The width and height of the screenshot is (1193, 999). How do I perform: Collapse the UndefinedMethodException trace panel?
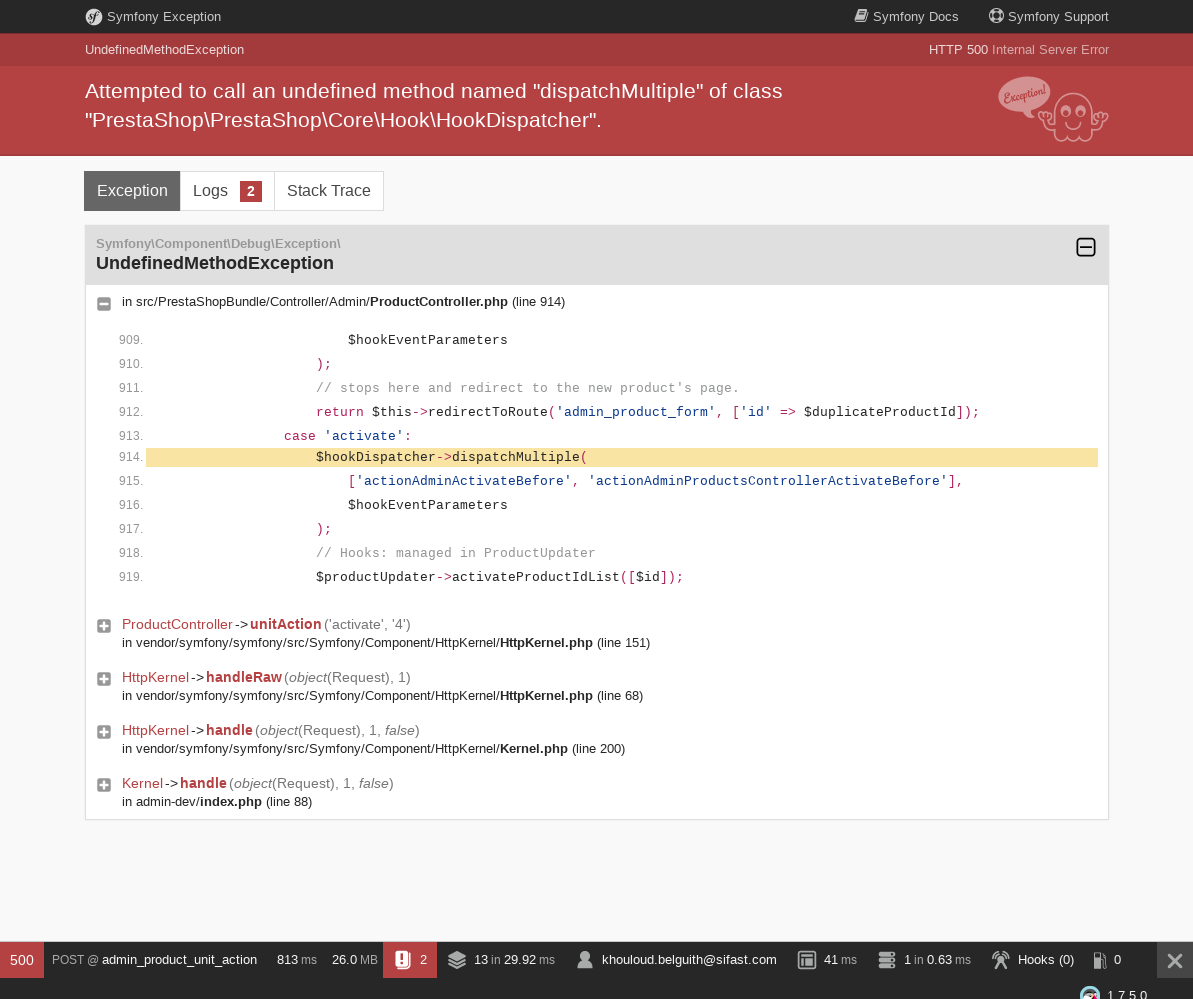point(1086,247)
